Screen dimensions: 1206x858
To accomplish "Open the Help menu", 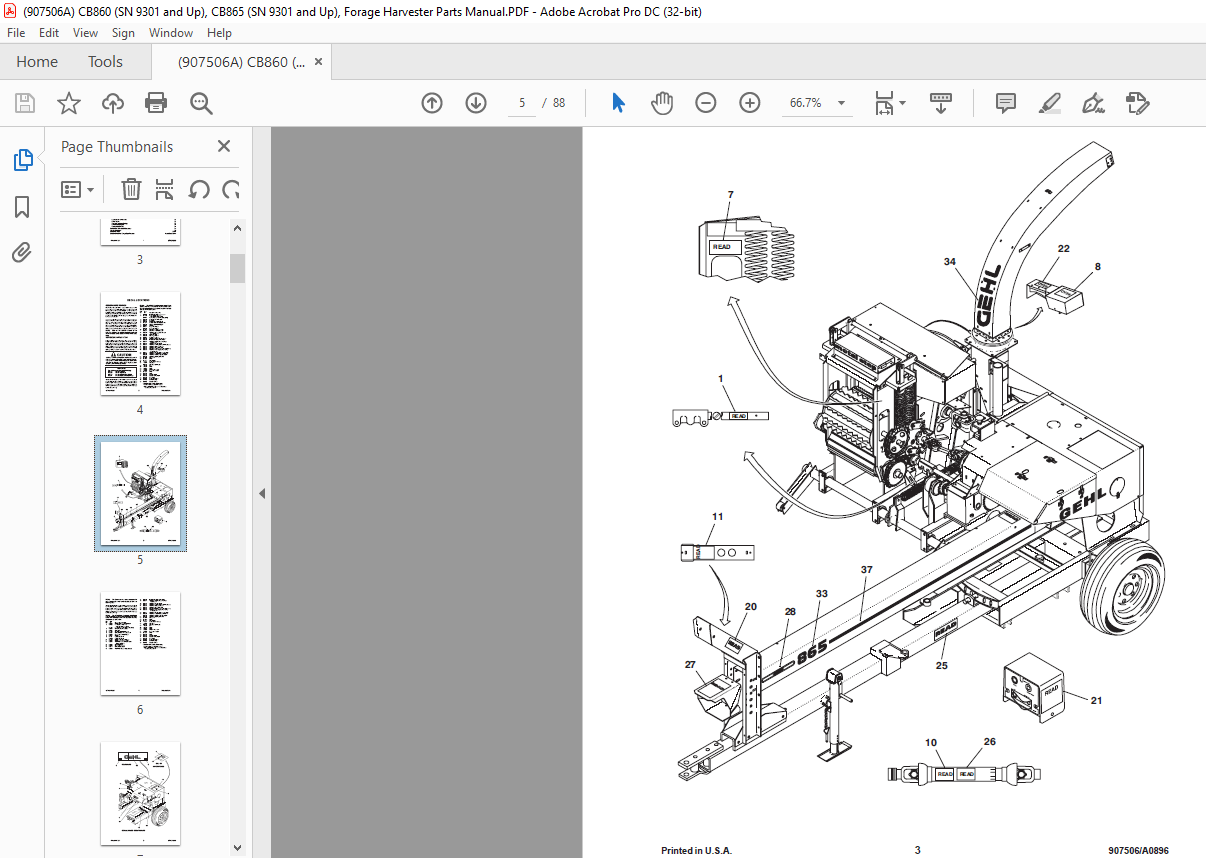I will coord(219,33).
